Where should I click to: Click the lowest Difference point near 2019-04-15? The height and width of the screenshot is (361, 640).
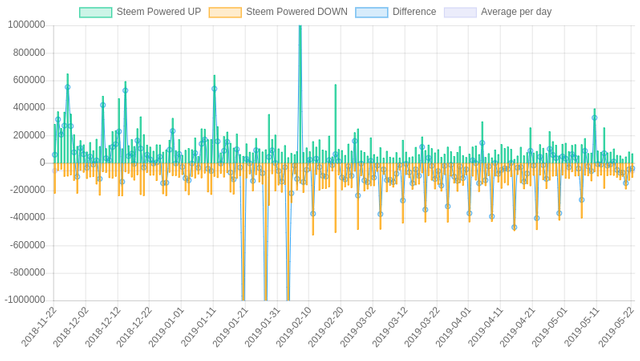514,227
